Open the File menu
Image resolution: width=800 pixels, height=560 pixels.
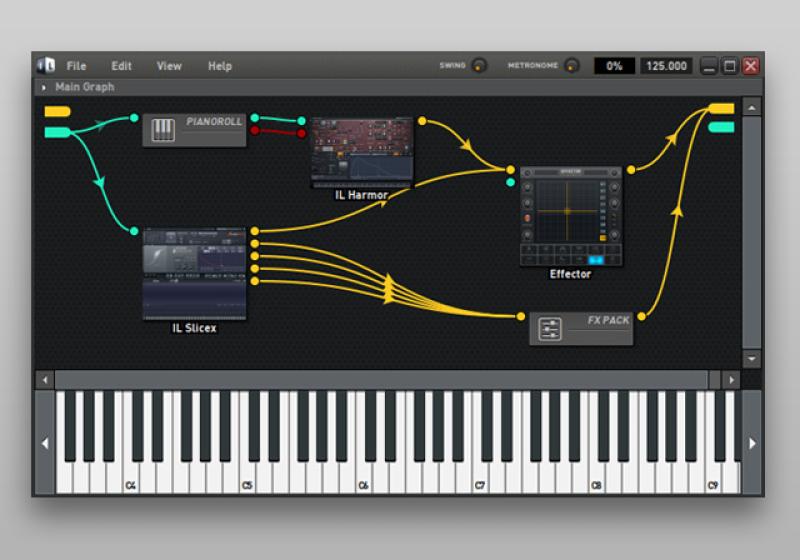point(76,66)
